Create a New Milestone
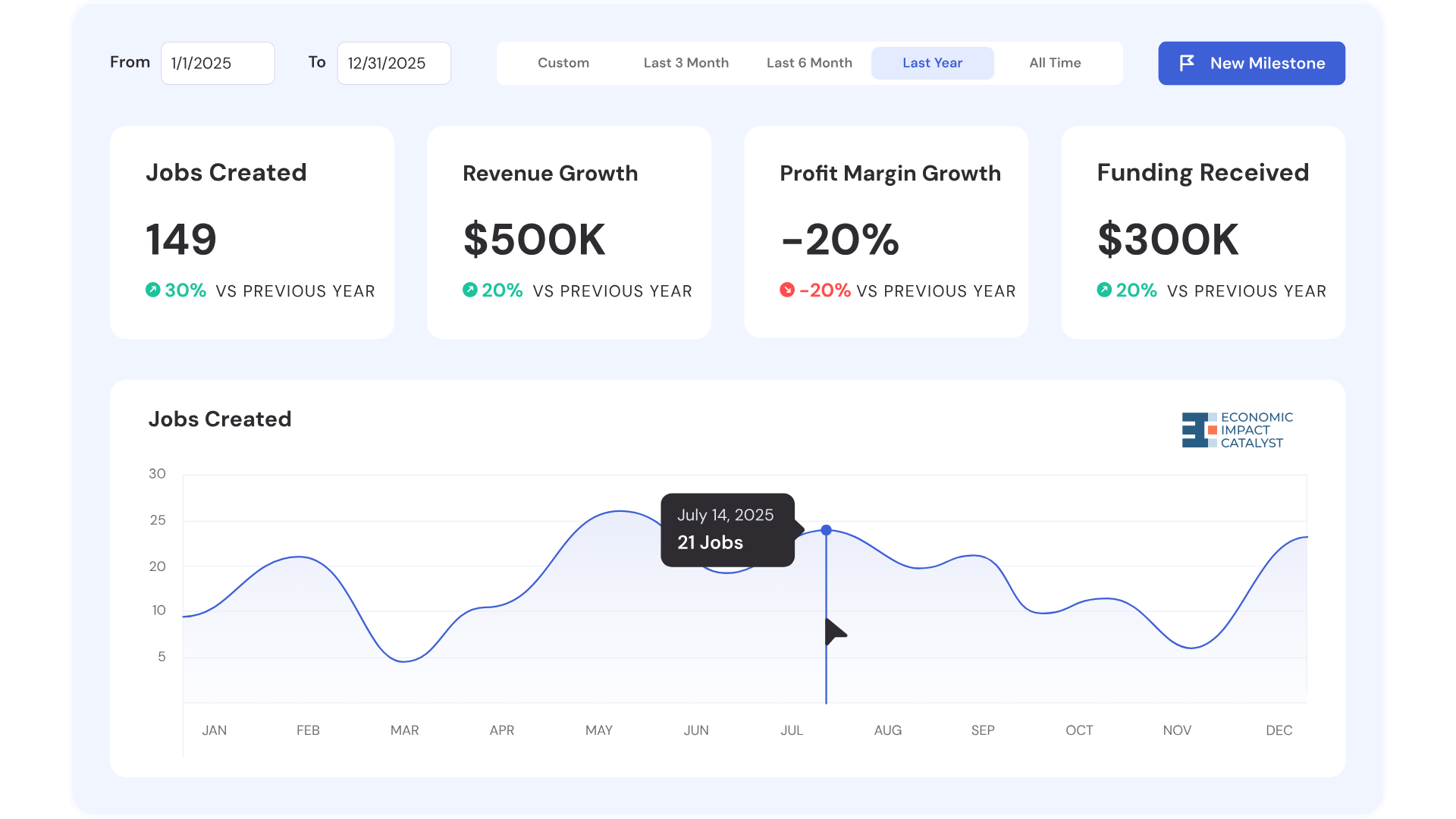The image size is (1456, 819). click(x=1251, y=63)
